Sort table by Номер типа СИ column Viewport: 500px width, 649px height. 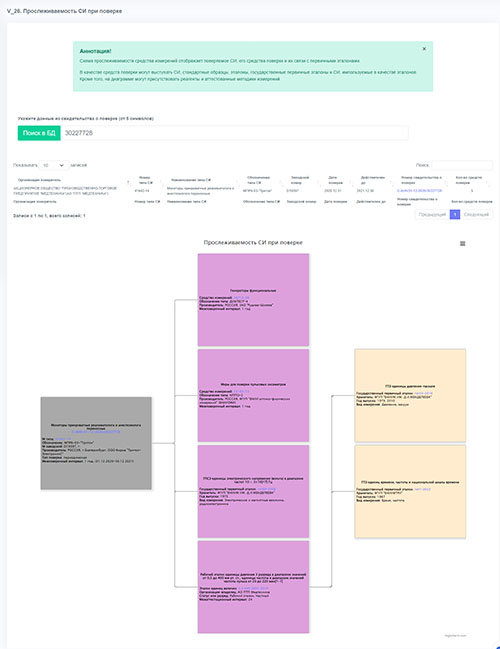click(144, 180)
